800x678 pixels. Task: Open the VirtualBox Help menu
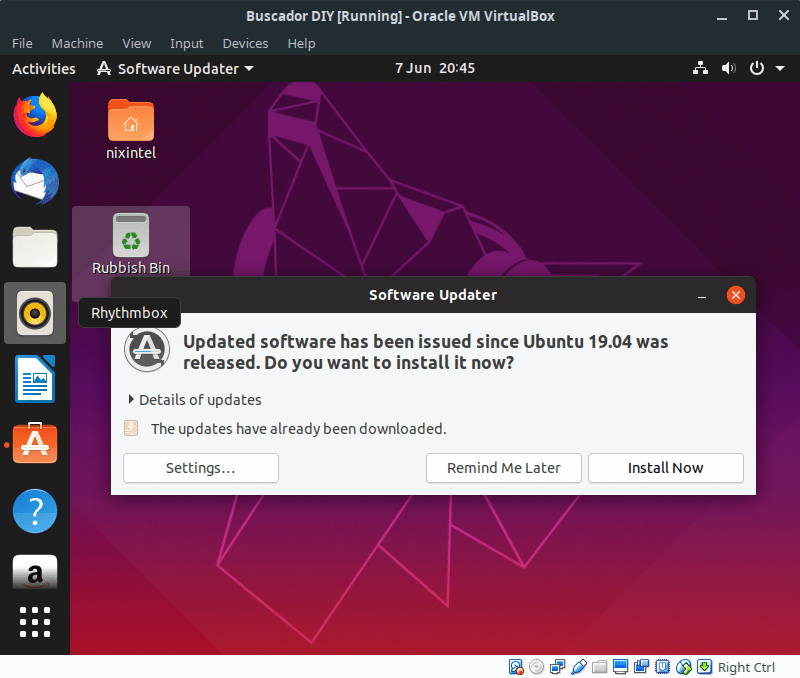[301, 44]
